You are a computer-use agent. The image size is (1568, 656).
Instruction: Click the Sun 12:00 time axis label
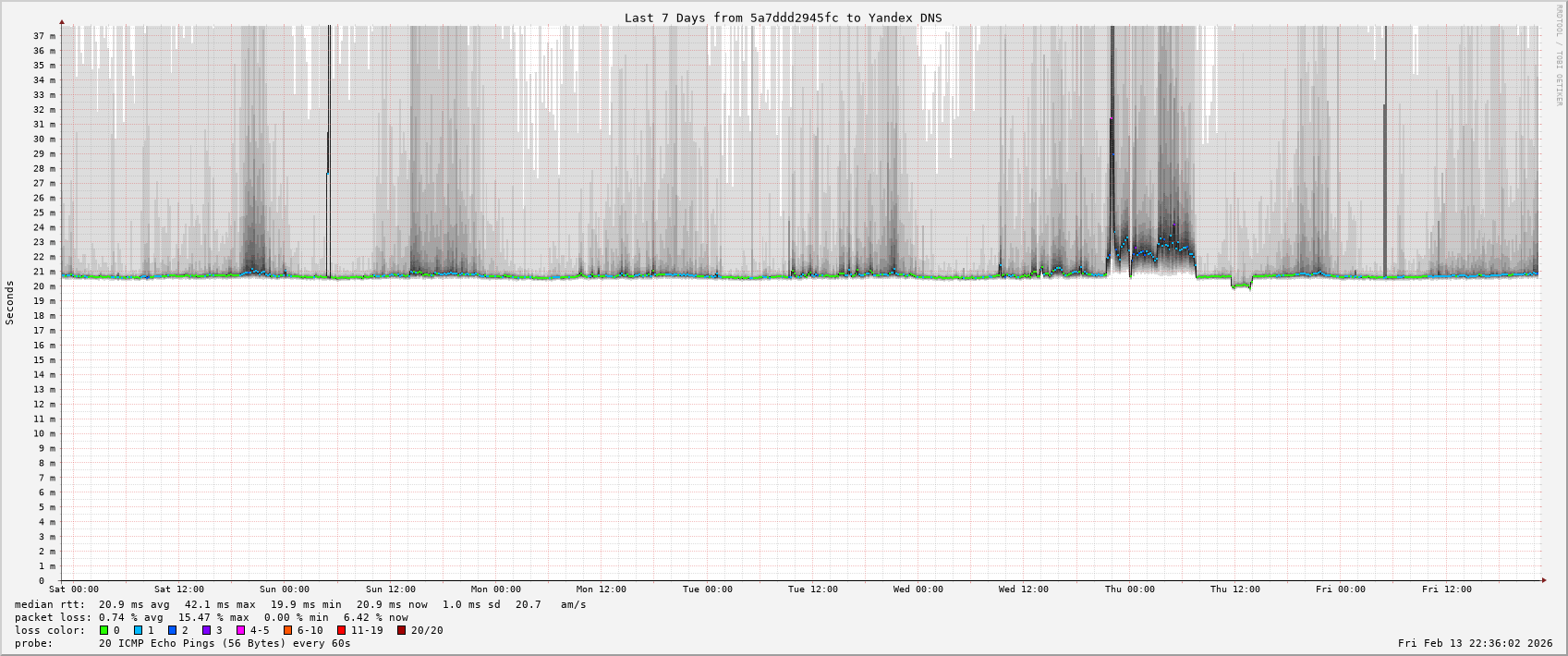(390, 589)
